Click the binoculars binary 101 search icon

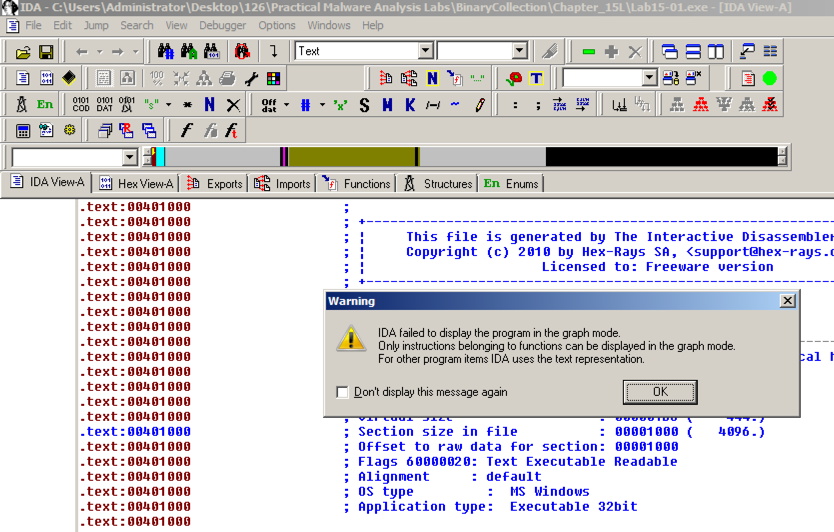click(x=212, y=51)
